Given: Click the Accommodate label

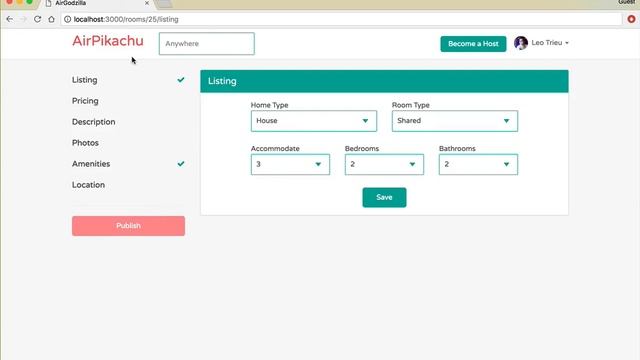Looking at the screenshot, I should point(275,149).
